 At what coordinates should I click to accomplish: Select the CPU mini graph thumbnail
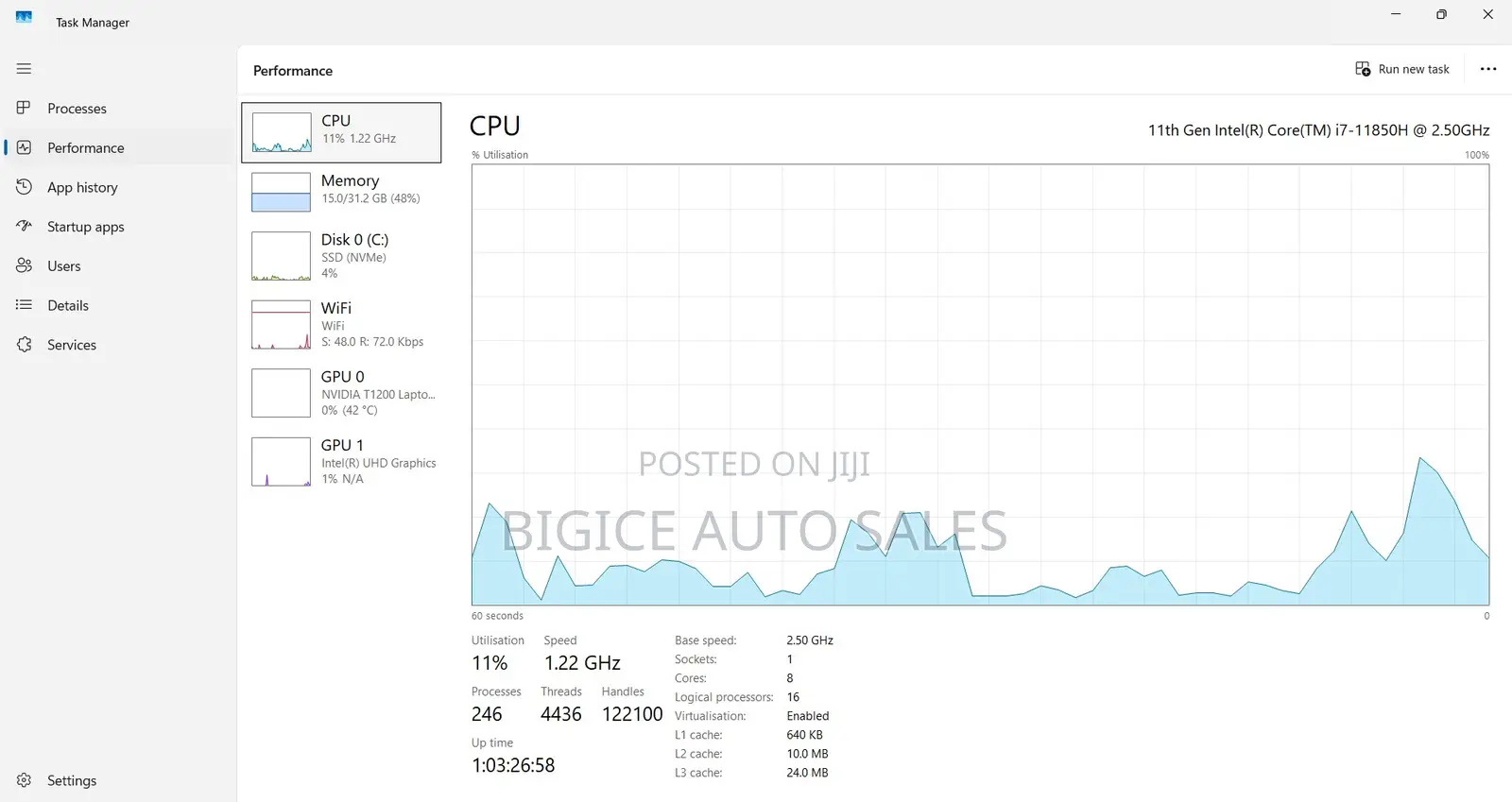pos(281,132)
